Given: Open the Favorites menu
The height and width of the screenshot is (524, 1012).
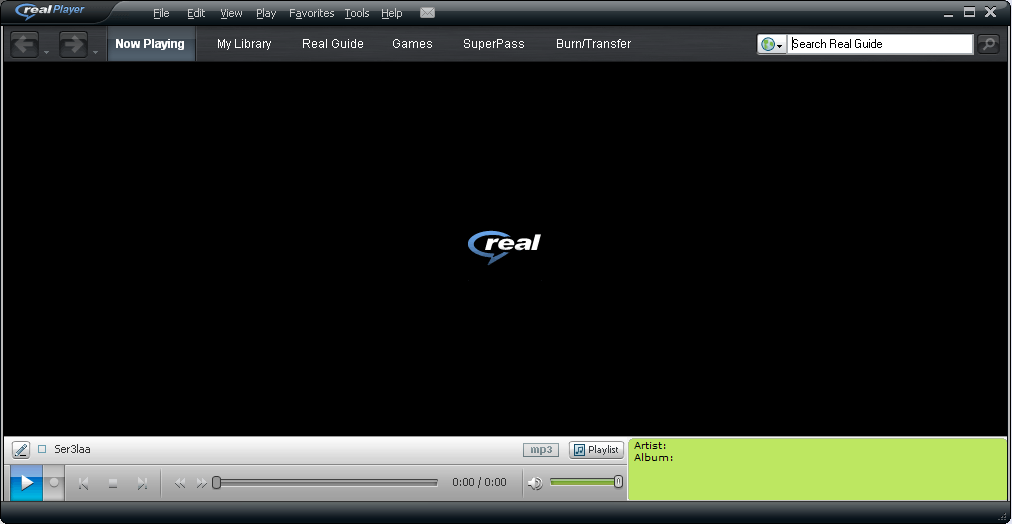Looking at the screenshot, I should click(x=312, y=13).
